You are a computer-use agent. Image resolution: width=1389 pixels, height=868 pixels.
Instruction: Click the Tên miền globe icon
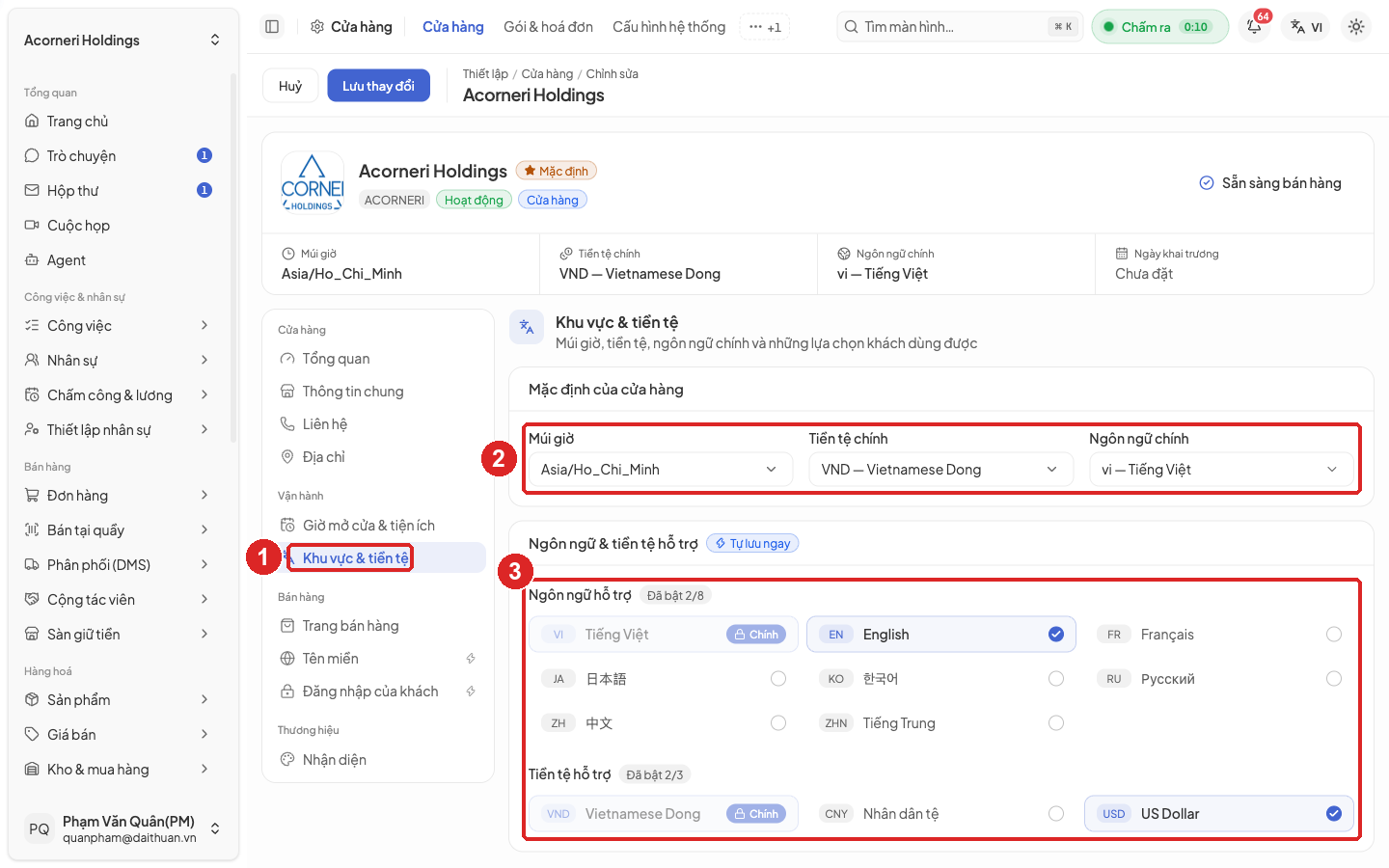coord(287,659)
